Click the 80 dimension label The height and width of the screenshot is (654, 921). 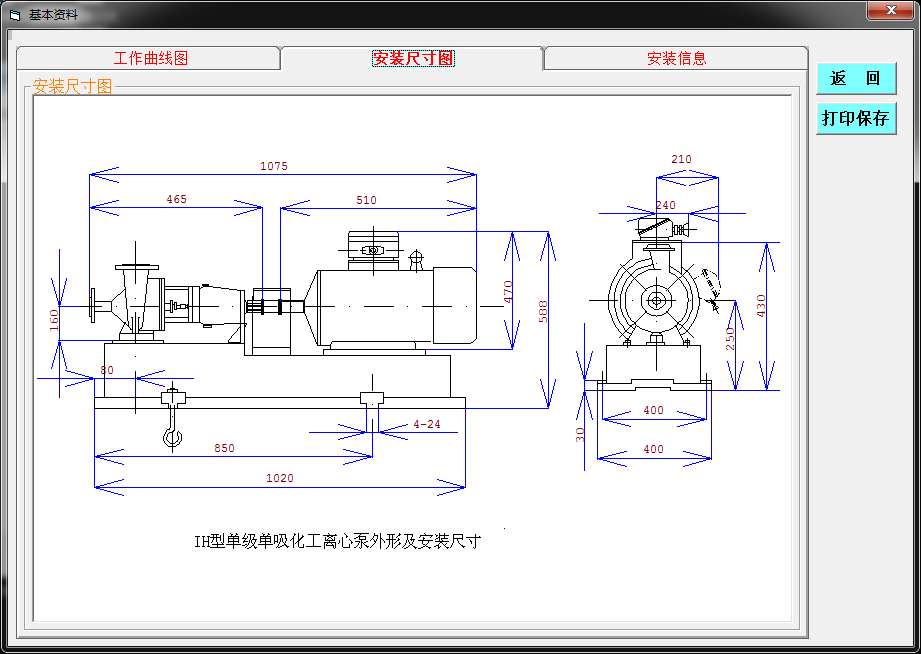[x=107, y=370]
